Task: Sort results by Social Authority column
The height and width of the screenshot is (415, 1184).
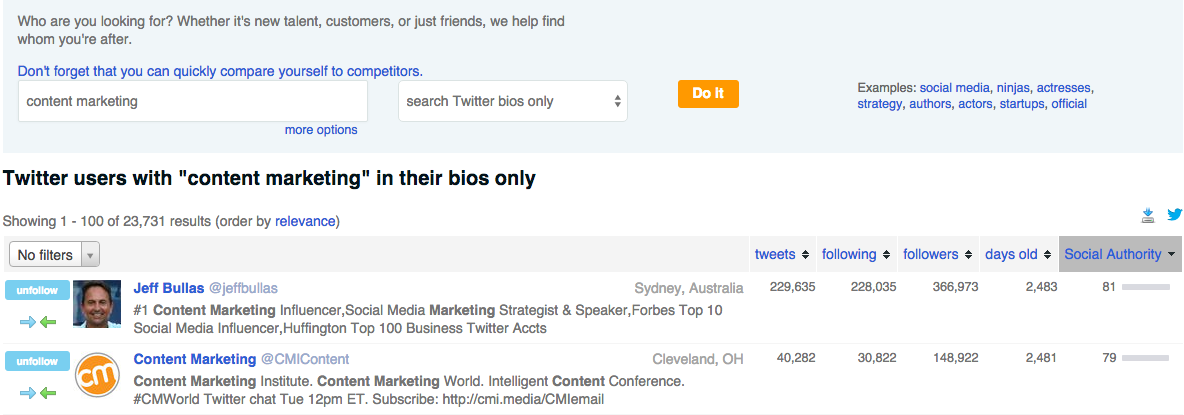Action: (1119, 254)
